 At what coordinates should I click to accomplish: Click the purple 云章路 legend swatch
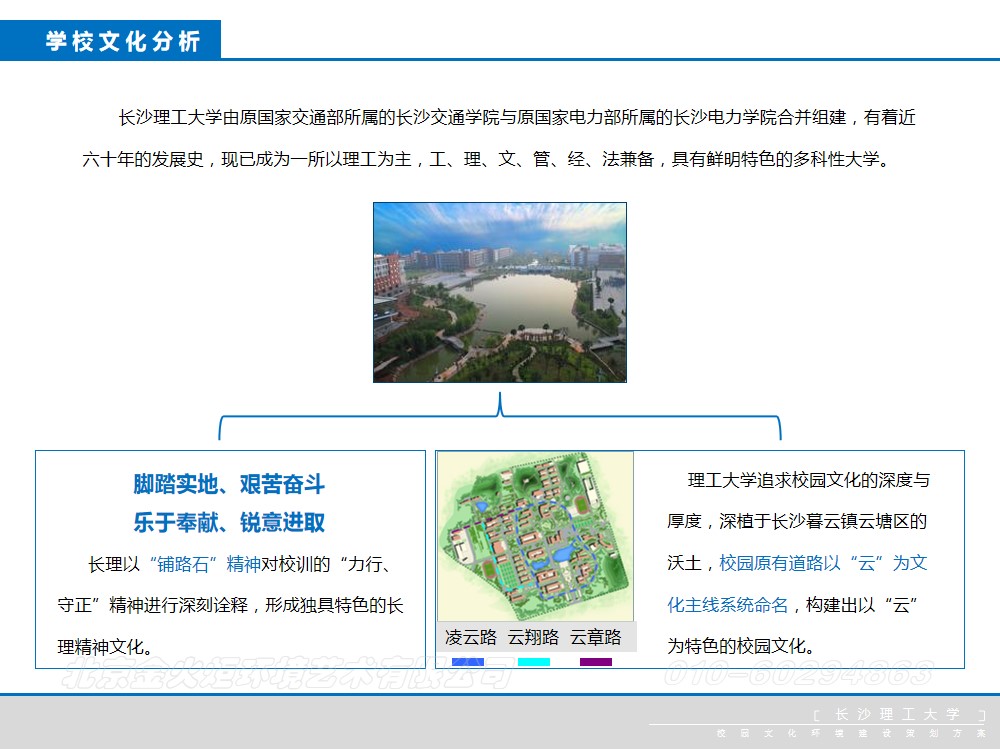(x=596, y=662)
